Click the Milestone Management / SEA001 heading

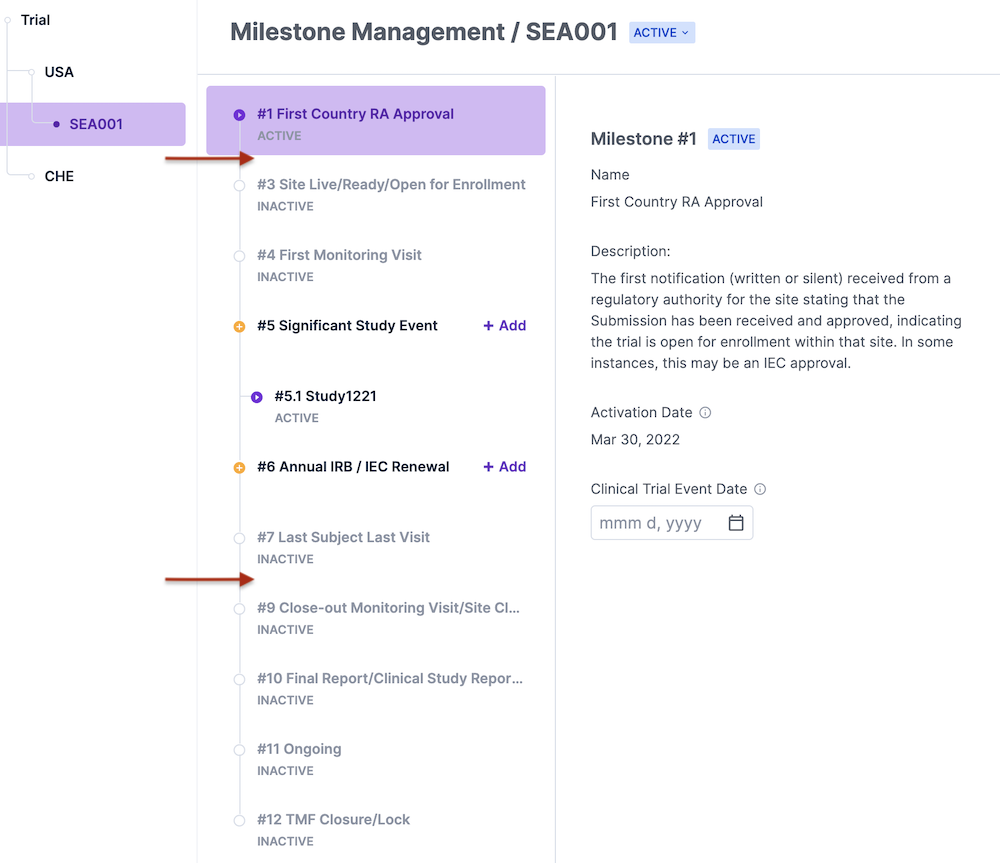tap(423, 32)
